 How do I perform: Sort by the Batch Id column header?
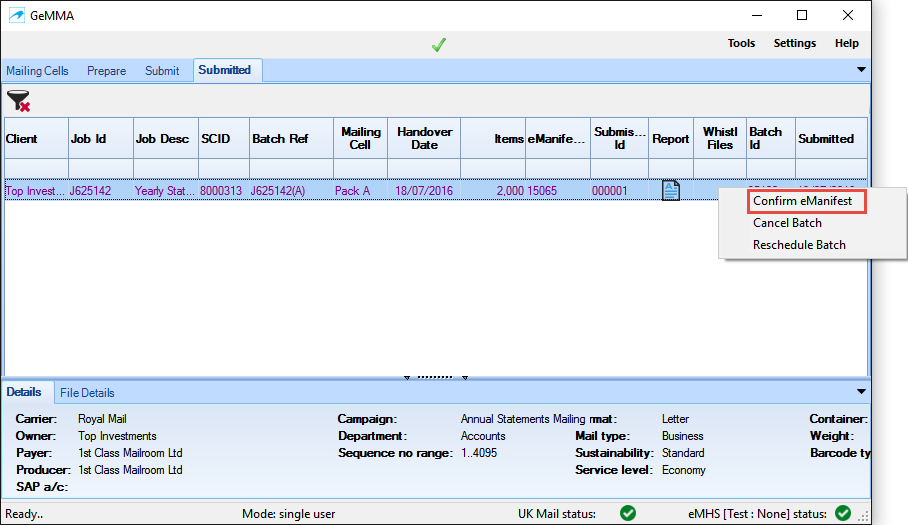click(771, 138)
